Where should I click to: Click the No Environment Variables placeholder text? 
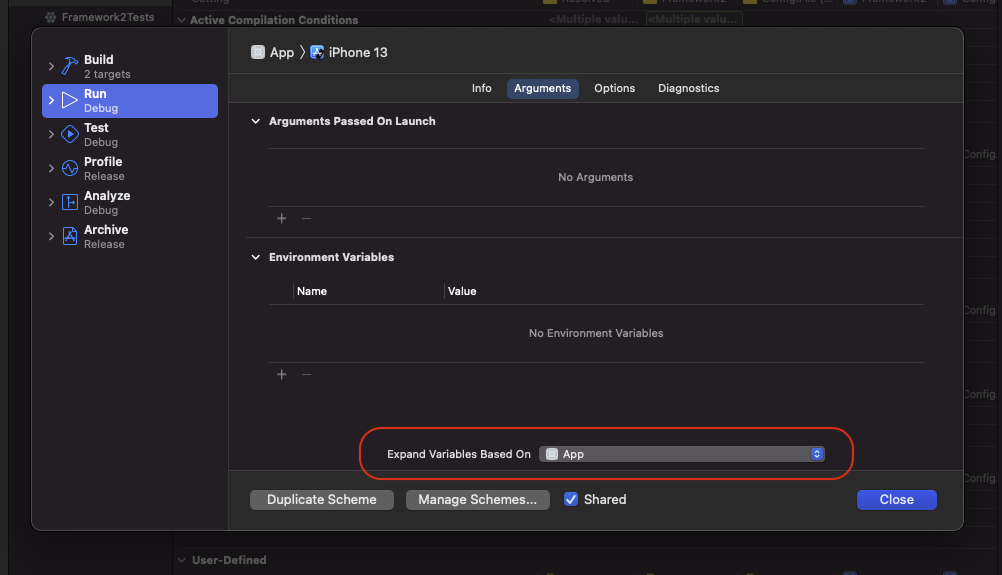596,334
